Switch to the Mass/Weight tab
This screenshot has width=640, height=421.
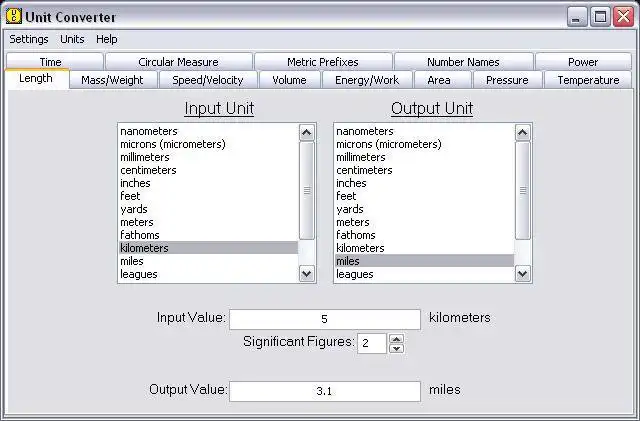113,80
